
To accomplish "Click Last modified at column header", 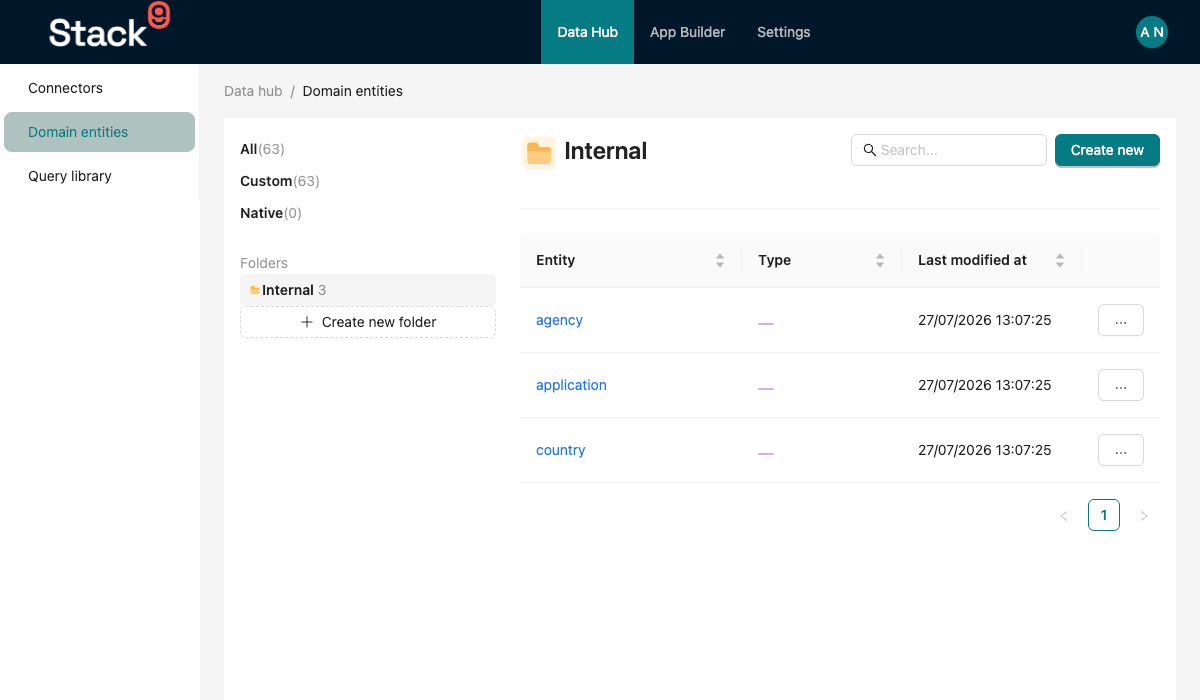I will click(x=992, y=260).
